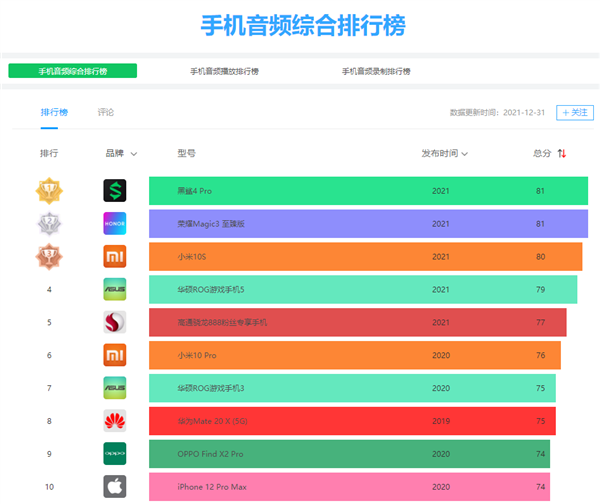This screenshot has width=600, height=504.
Task: Click the 排行 column header
Action: coord(49,153)
